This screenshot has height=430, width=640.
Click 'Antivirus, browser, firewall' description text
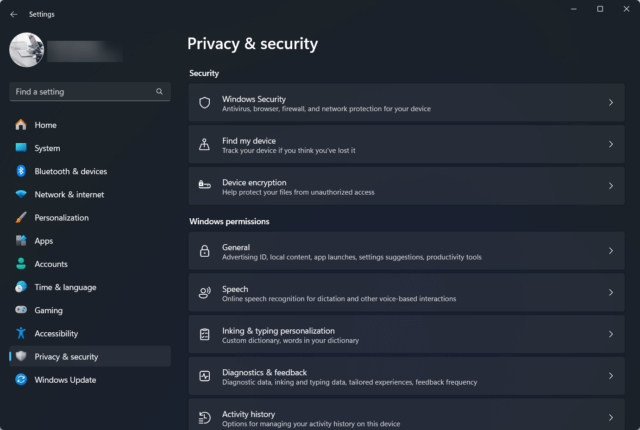tap(327, 109)
